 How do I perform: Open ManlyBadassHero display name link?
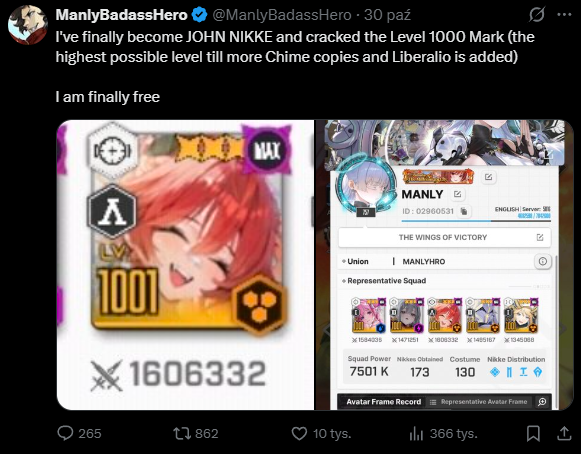pos(121,15)
